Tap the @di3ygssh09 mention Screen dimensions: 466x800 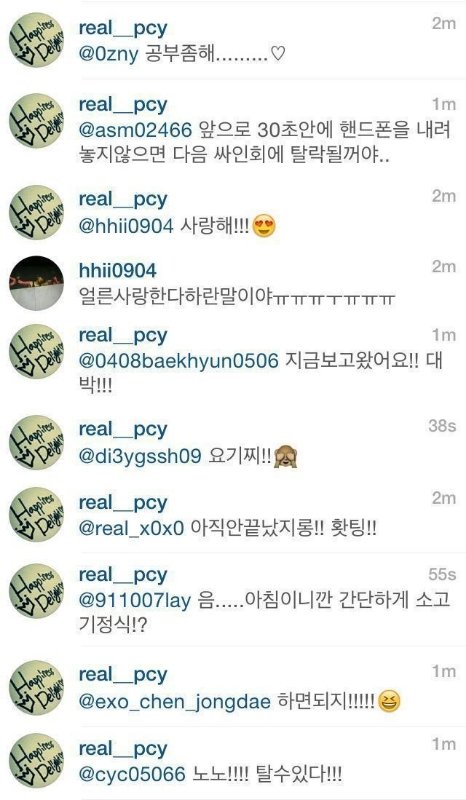[x=140, y=456]
